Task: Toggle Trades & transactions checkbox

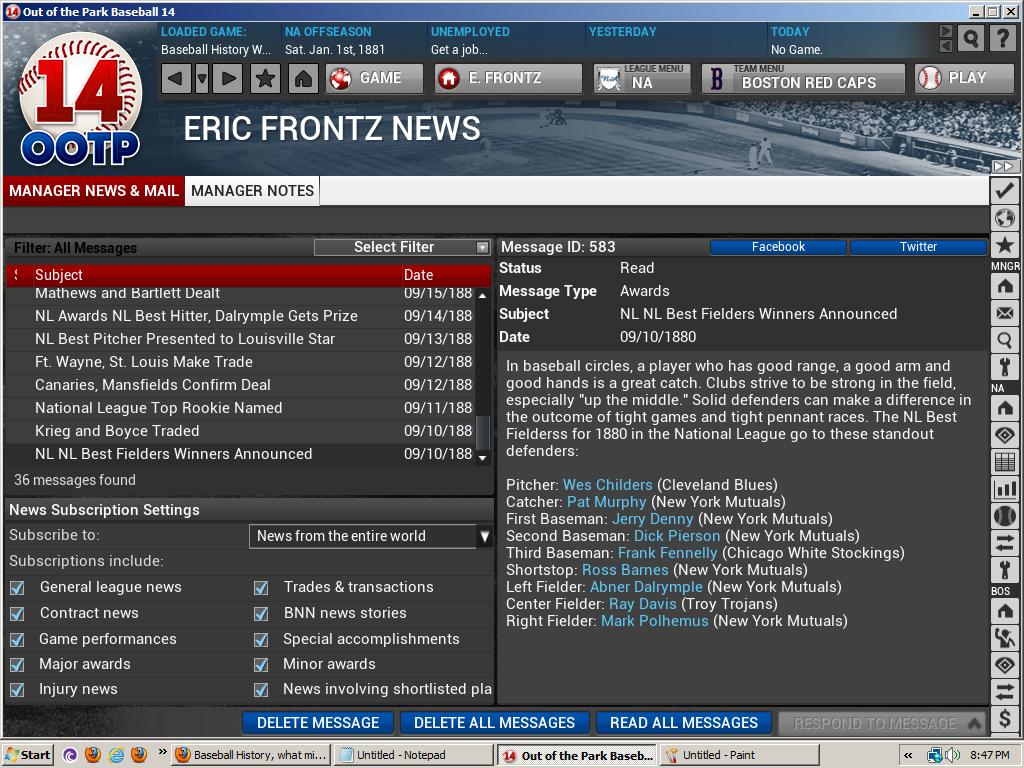Action: [261, 588]
